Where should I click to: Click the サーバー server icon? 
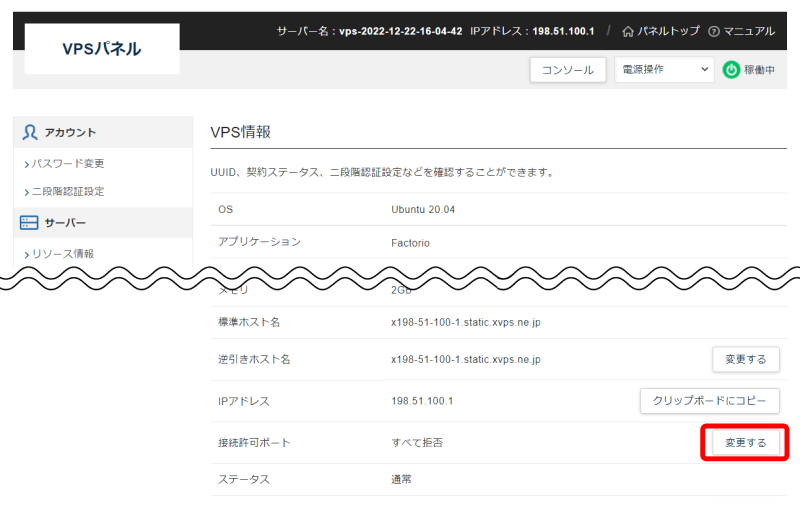tap(29, 223)
